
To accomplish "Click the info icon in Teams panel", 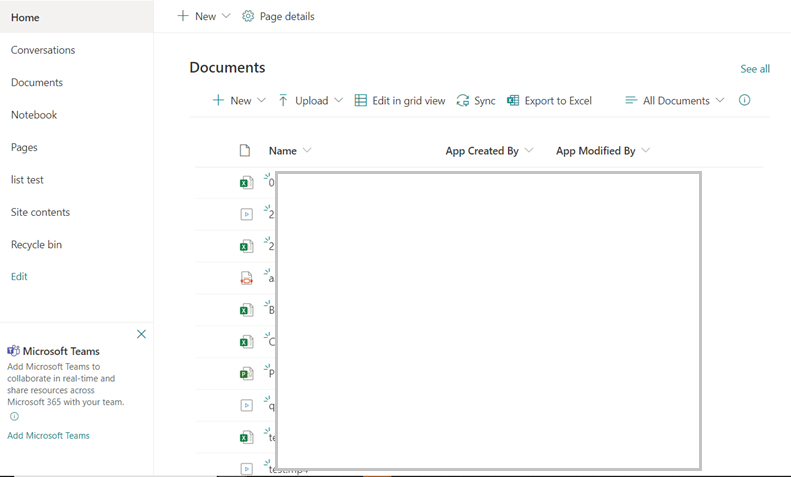I will pos(14,416).
